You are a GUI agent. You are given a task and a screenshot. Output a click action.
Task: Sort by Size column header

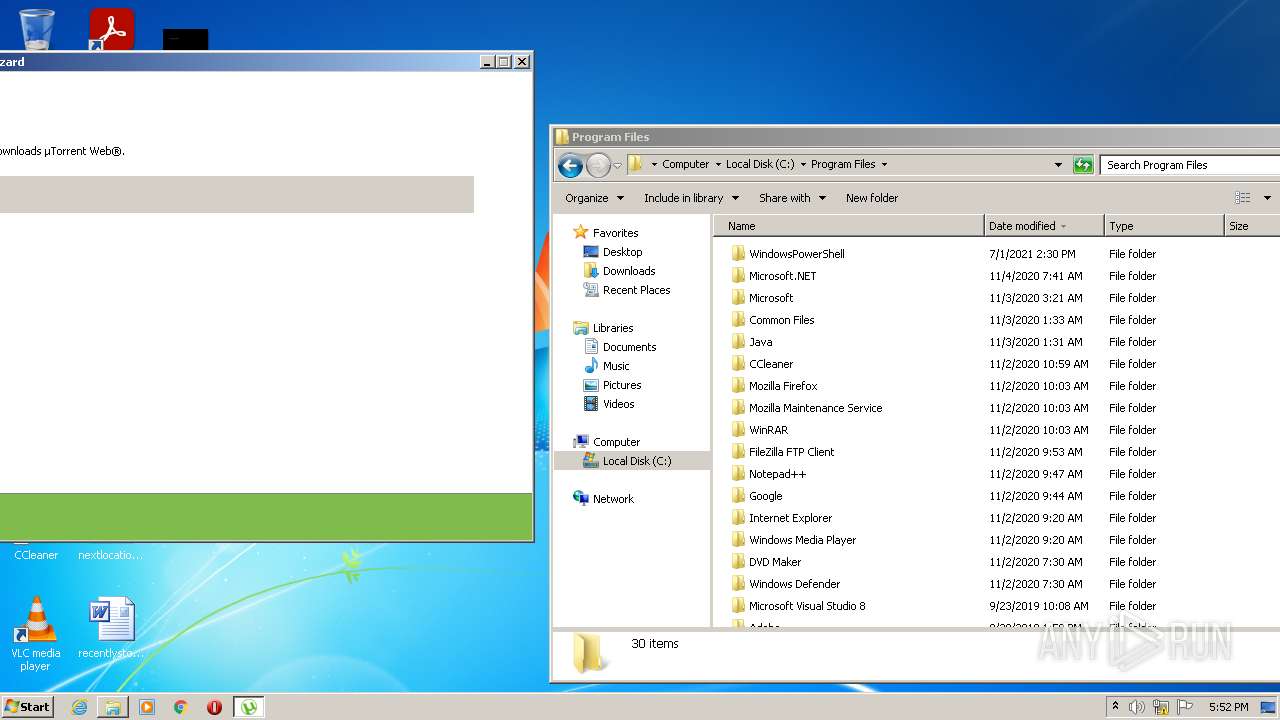click(x=1252, y=226)
